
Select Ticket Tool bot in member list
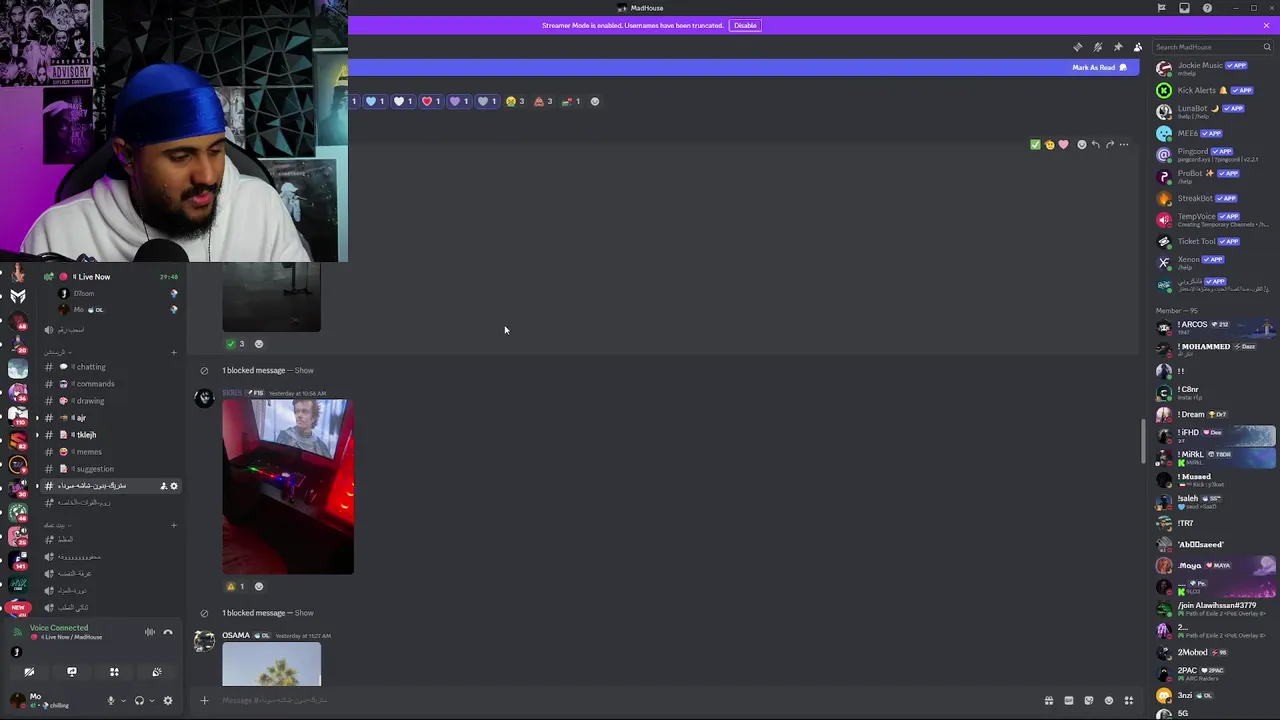click(1214, 241)
